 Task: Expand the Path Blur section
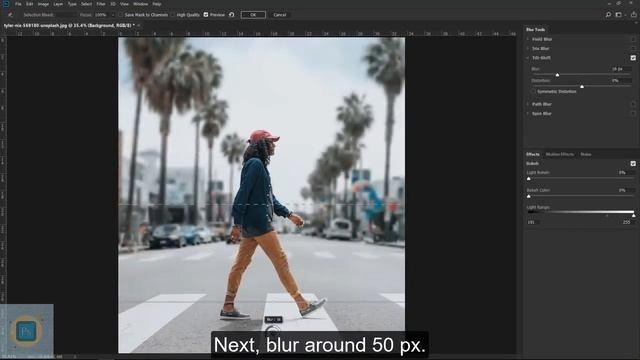coord(528,104)
